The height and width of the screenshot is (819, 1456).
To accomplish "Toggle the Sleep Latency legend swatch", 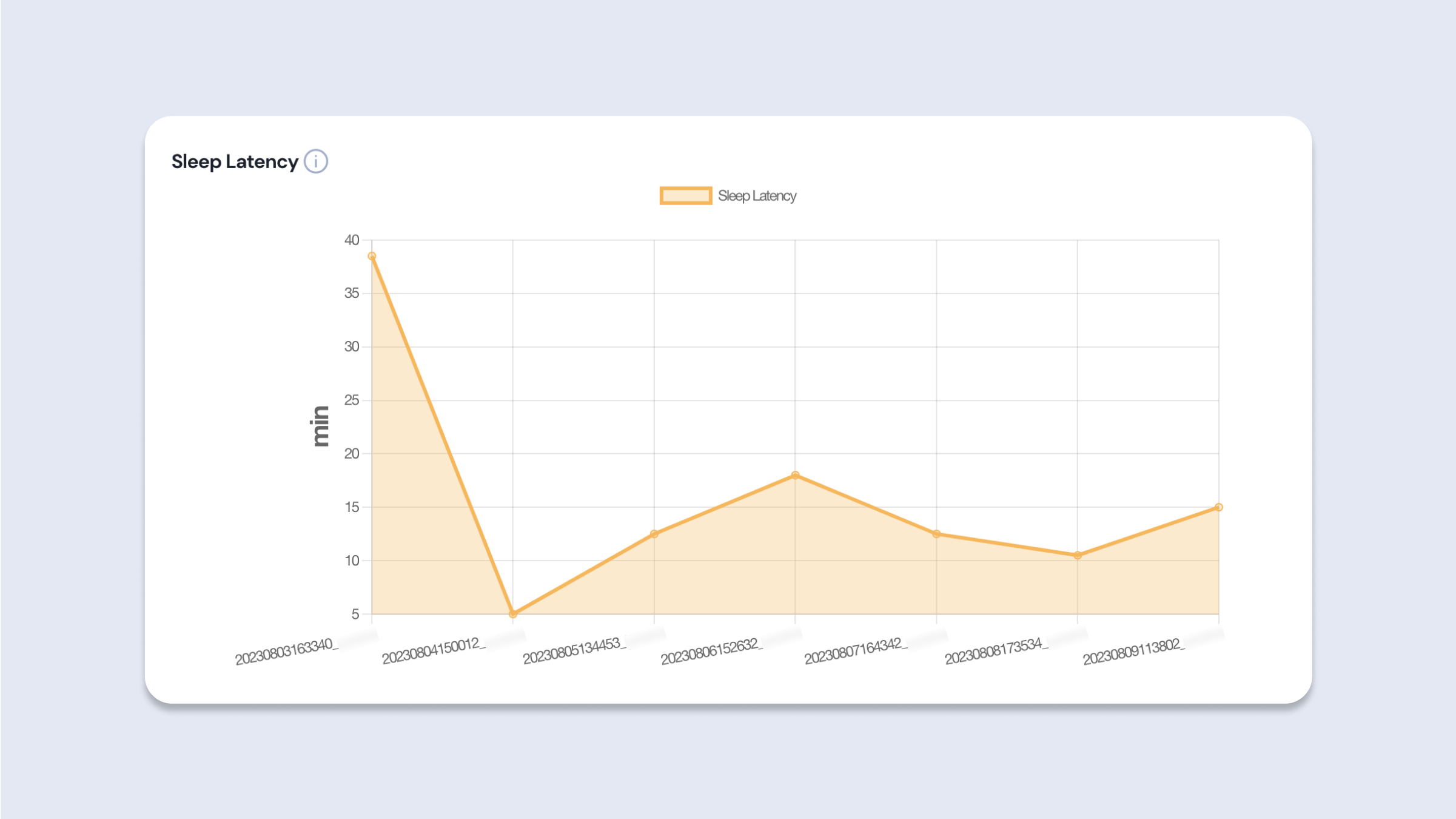I will [685, 196].
